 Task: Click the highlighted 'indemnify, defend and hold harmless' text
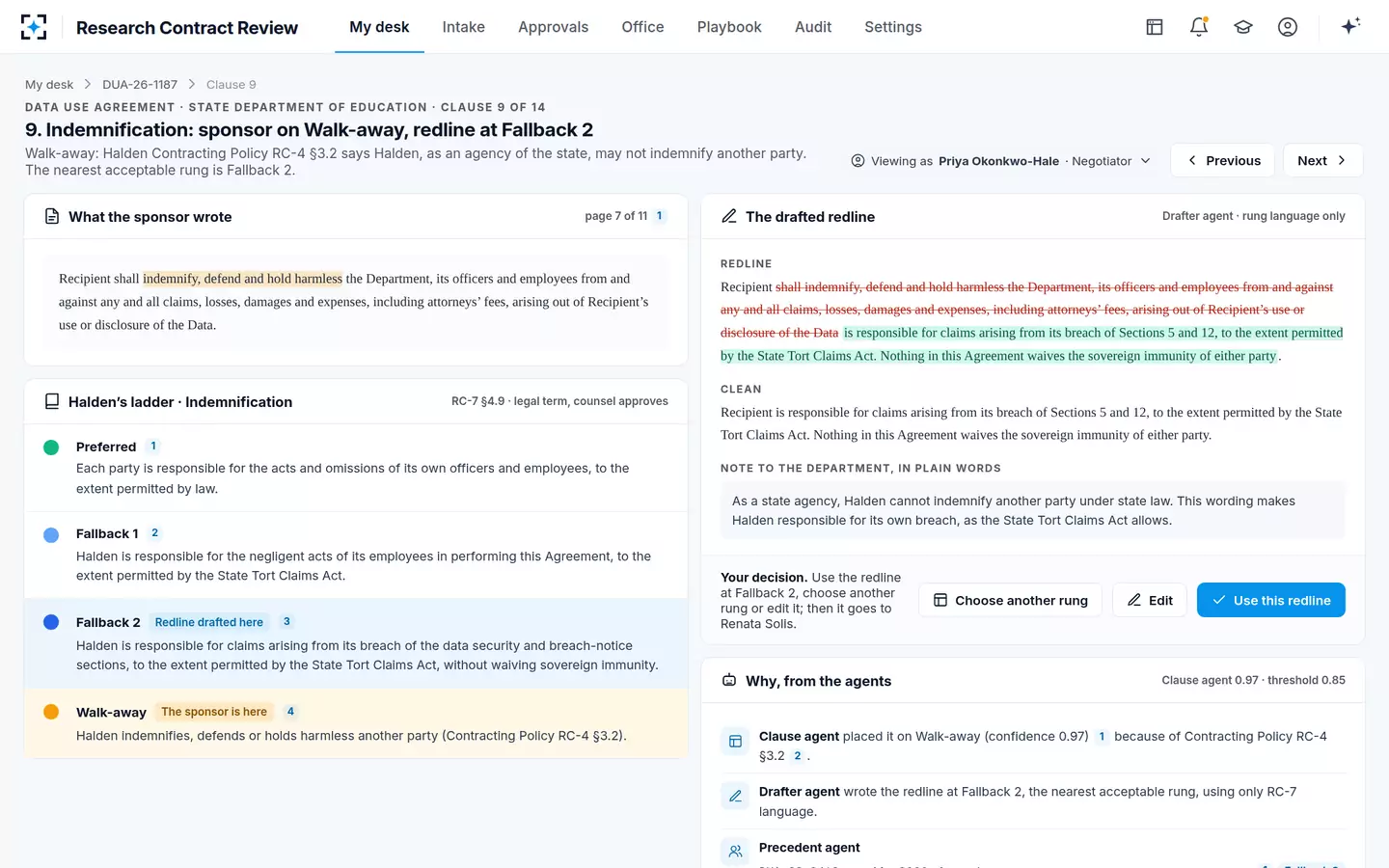point(242,279)
